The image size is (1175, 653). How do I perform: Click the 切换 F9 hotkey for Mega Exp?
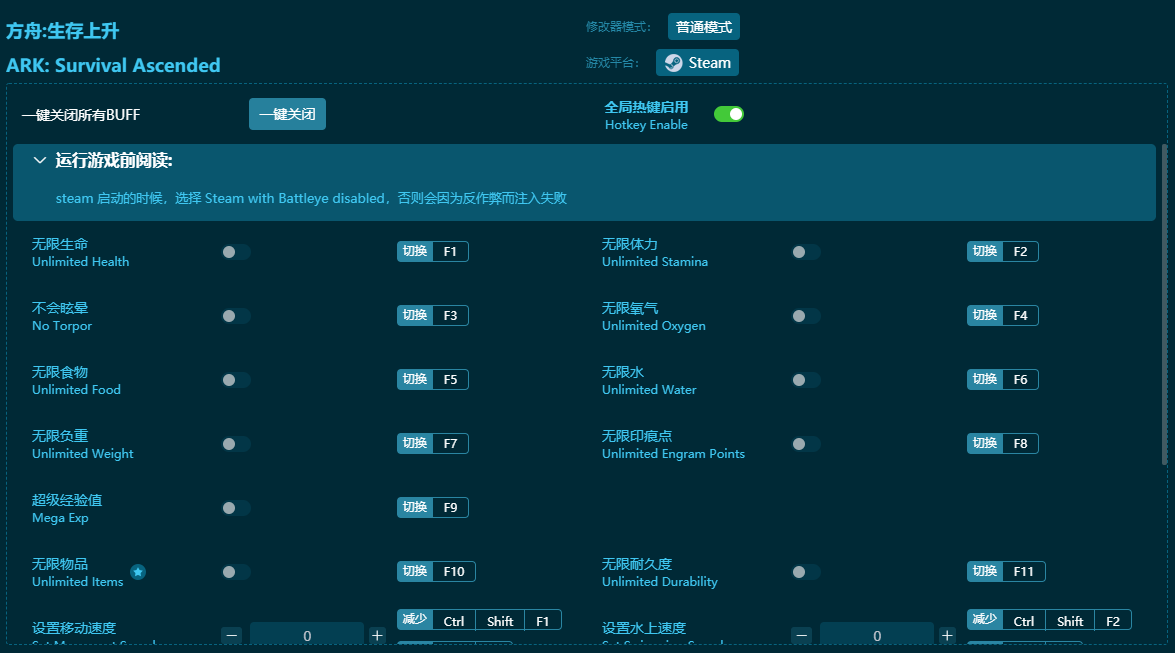tap(432, 507)
